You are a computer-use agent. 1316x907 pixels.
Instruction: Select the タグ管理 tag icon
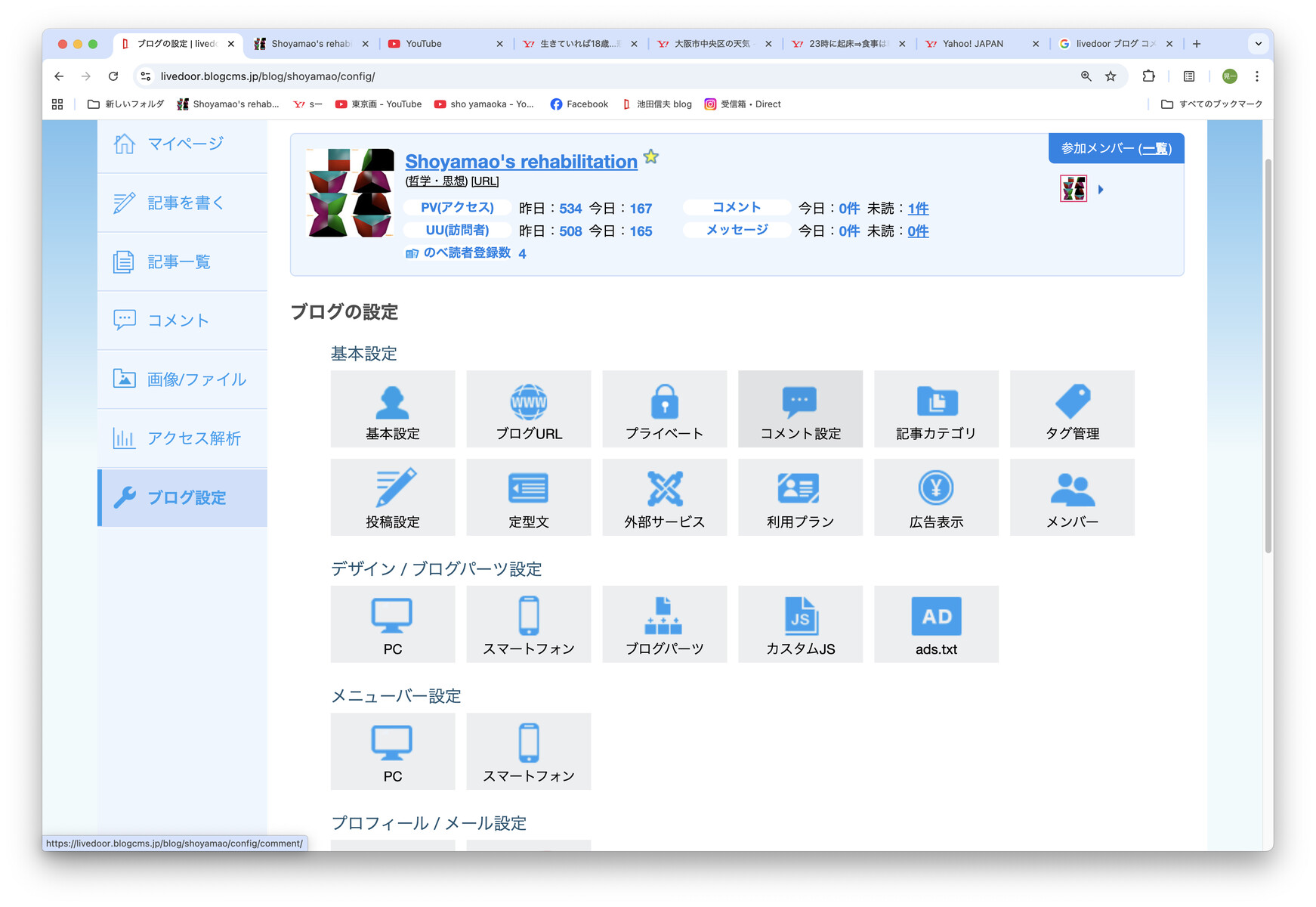pos(1072,409)
